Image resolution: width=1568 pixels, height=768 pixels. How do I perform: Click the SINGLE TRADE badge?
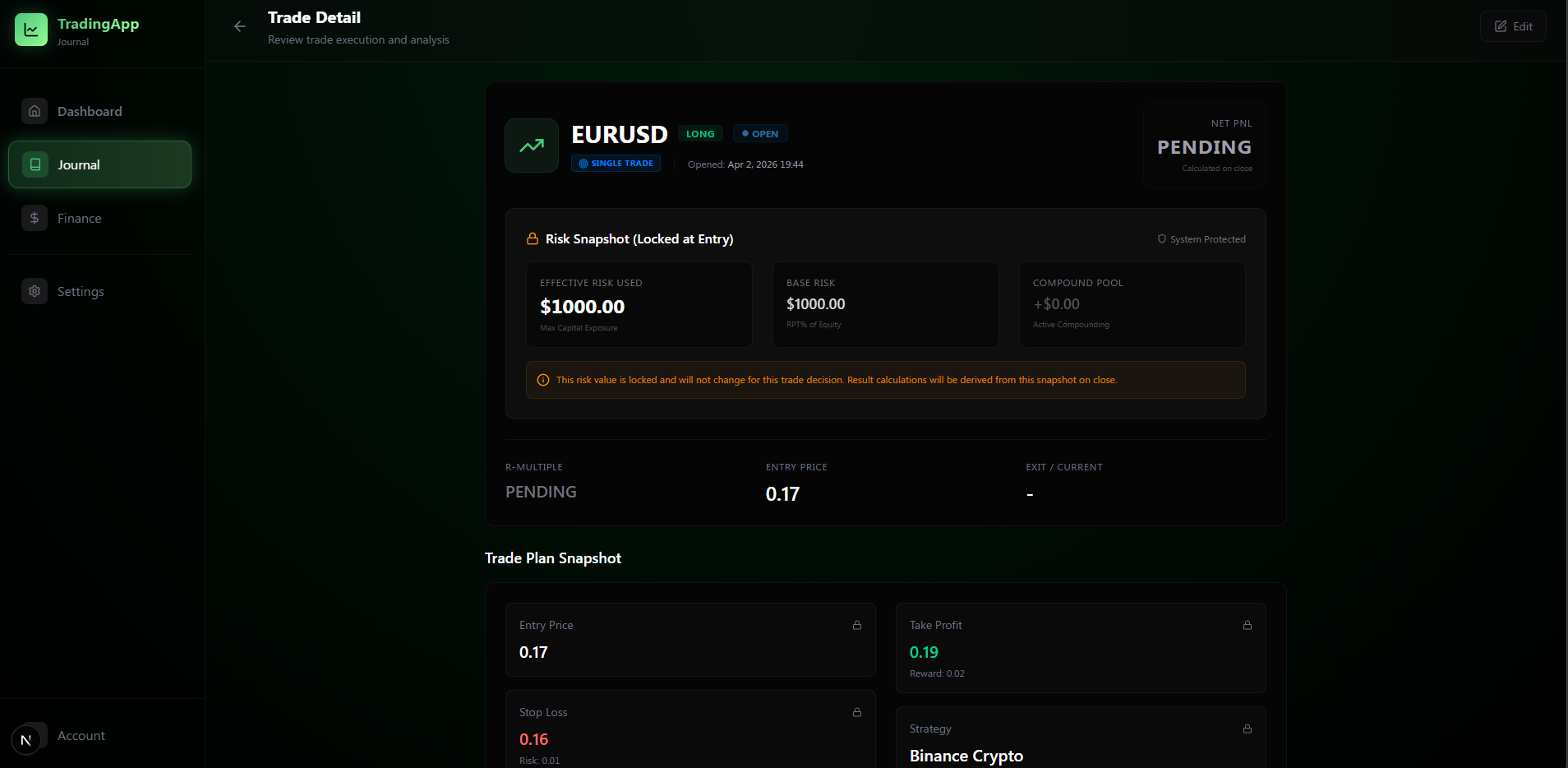(616, 163)
